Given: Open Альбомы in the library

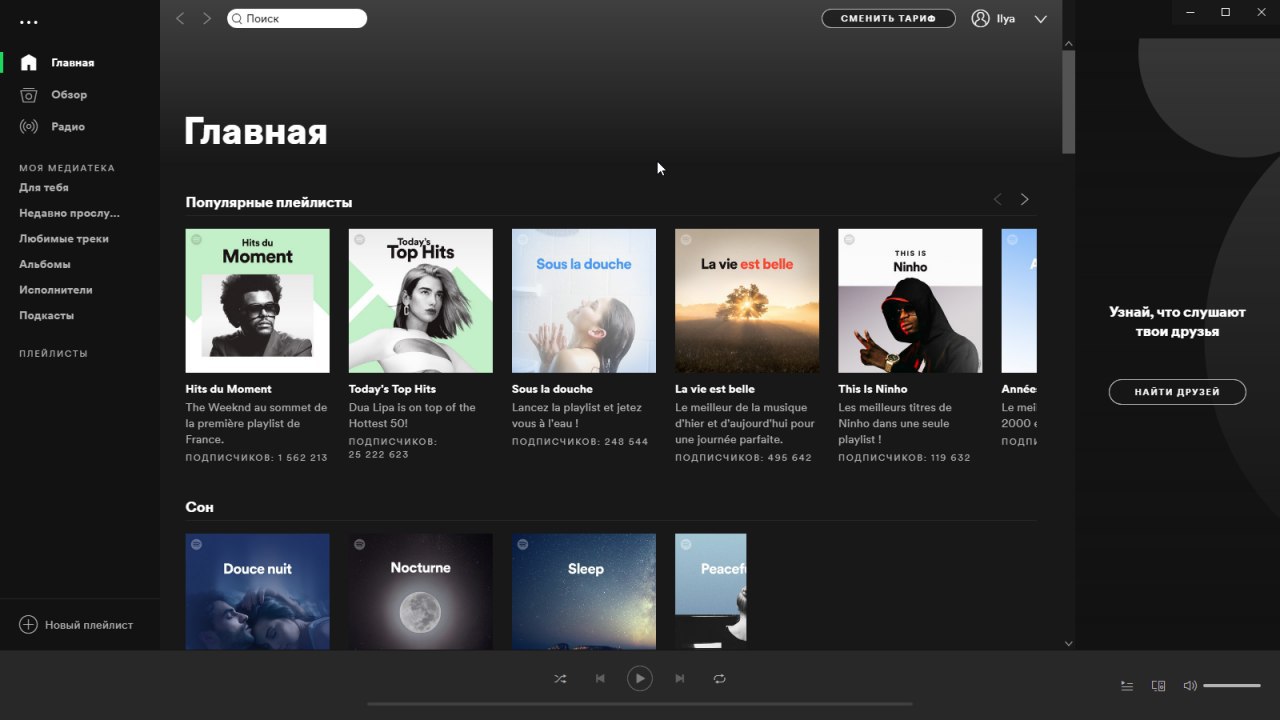Looking at the screenshot, I should 45,264.
